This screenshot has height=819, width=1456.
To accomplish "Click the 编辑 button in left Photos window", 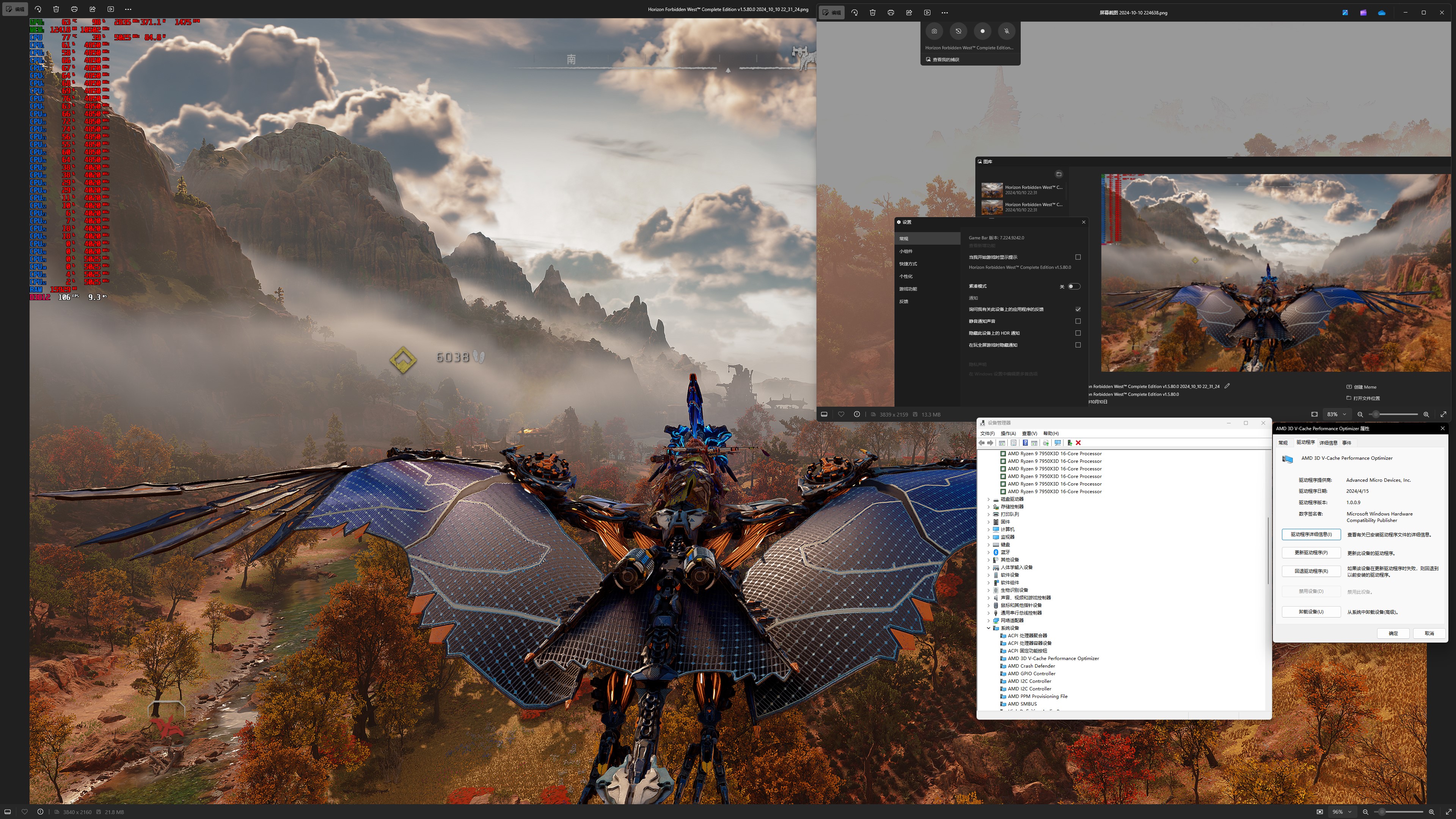I will [x=15, y=9].
